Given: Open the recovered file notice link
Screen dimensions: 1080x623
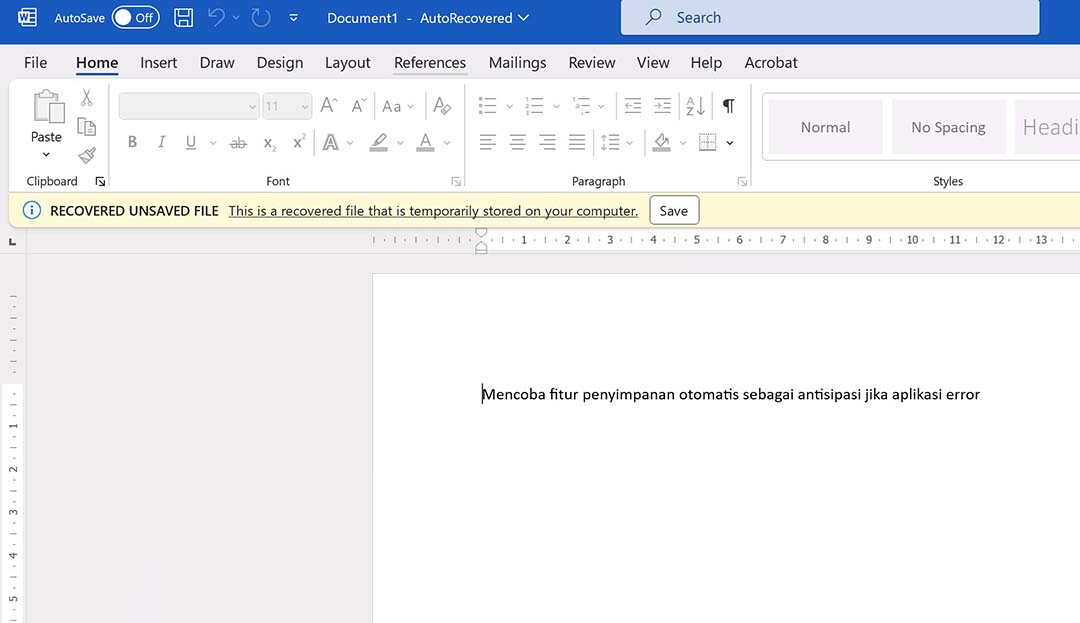Looking at the screenshot, I should tap(433, 210).
